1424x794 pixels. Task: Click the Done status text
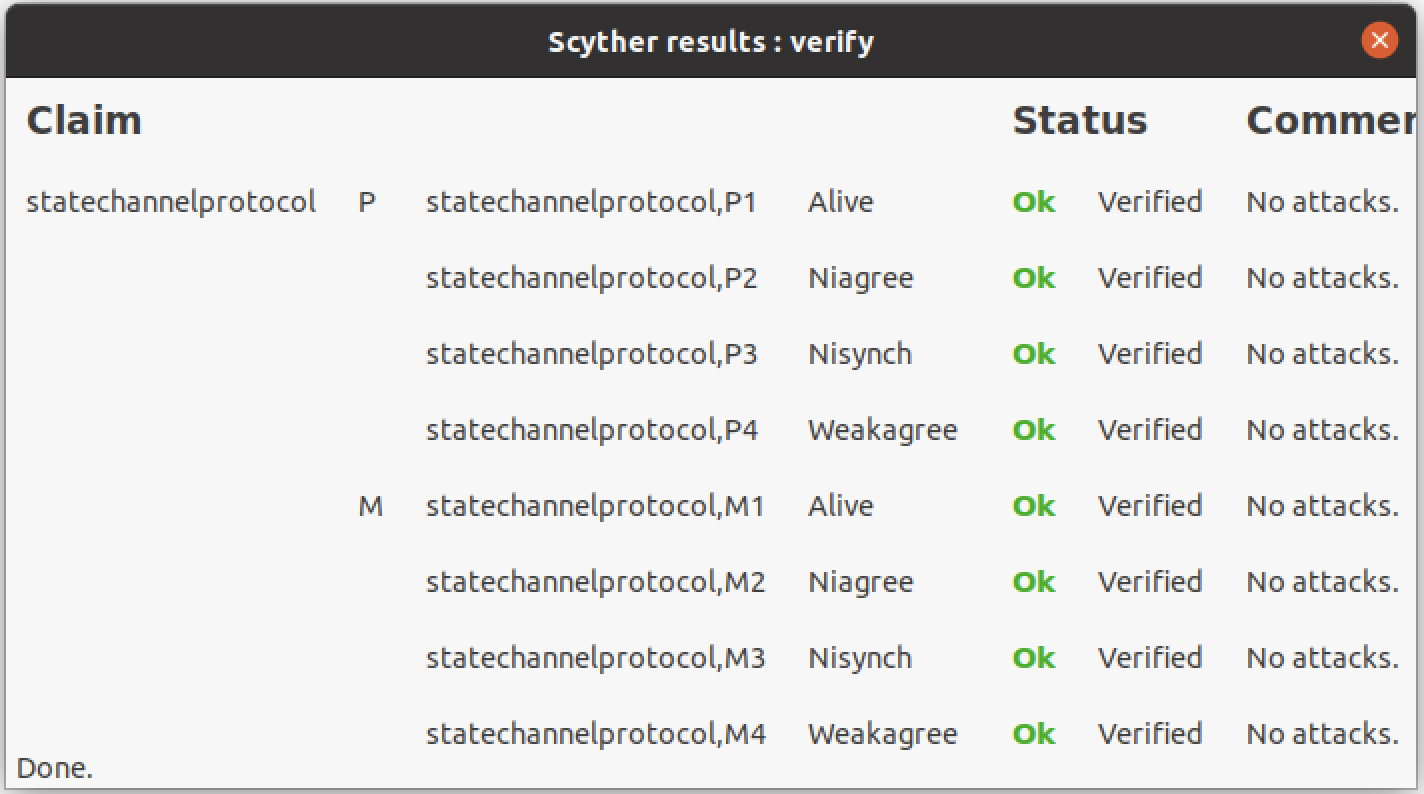click(55, 768)
